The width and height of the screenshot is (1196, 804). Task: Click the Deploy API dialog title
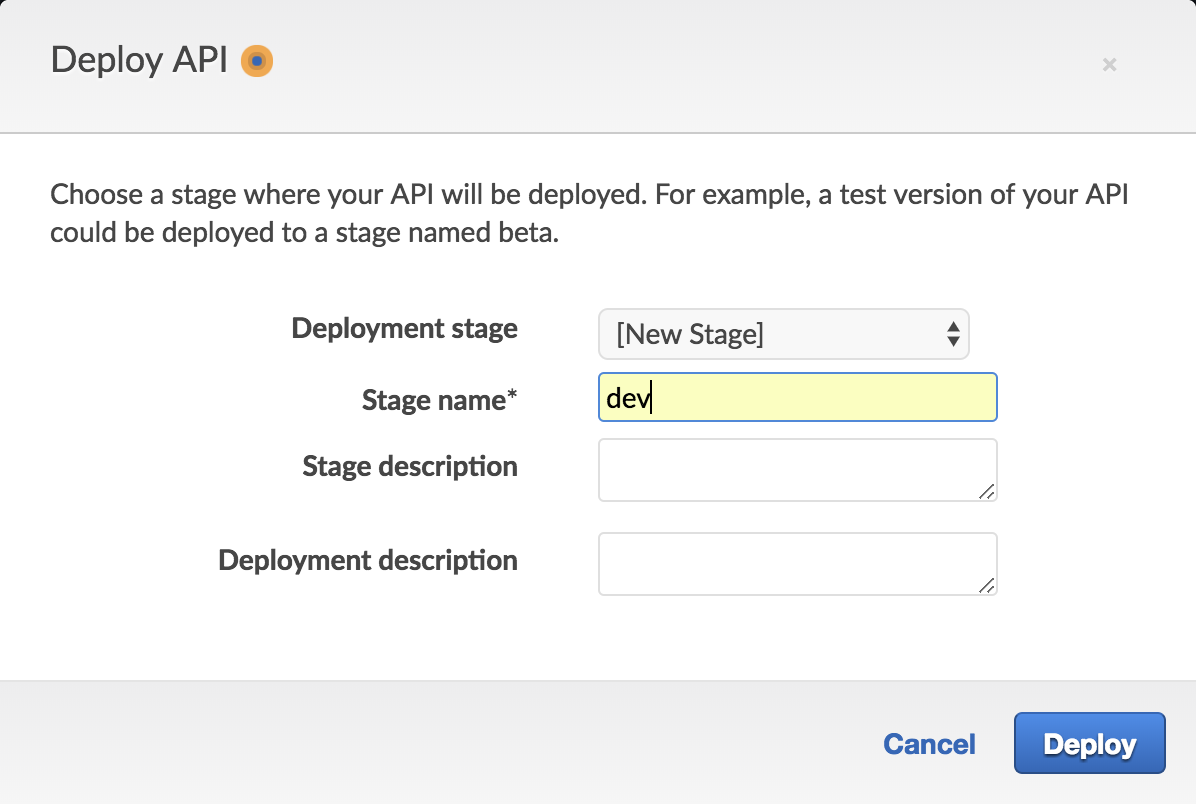139,61
